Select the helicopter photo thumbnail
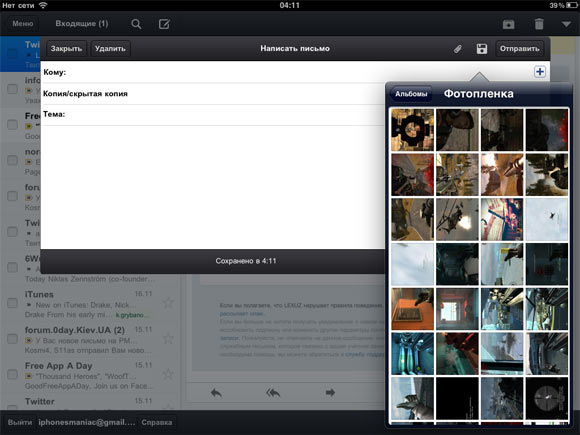Screen dimensions: 580x435 click(457, 219)
